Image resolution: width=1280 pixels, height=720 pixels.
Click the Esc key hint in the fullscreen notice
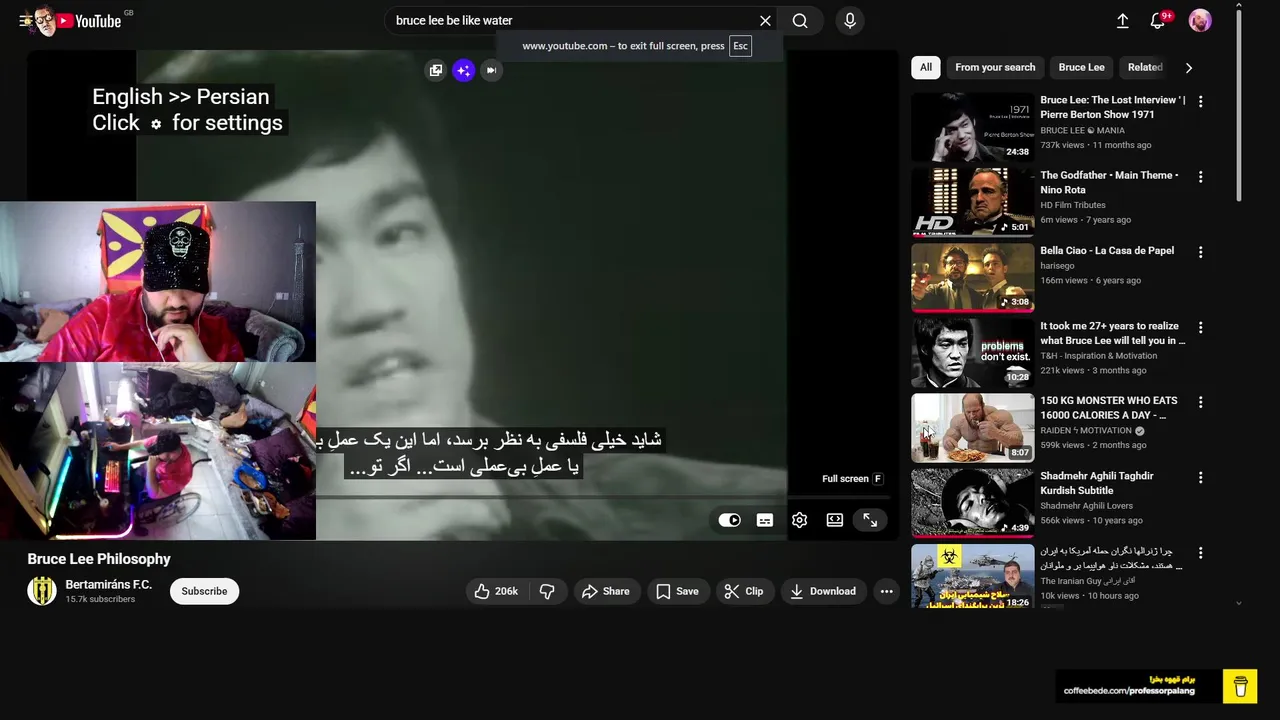[740, 46]
